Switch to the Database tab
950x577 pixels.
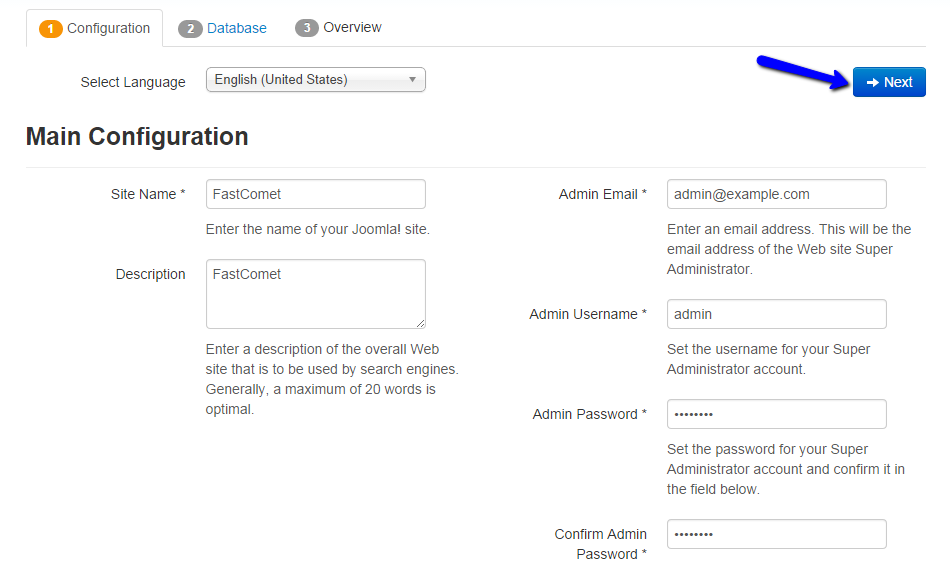point(236,29)
